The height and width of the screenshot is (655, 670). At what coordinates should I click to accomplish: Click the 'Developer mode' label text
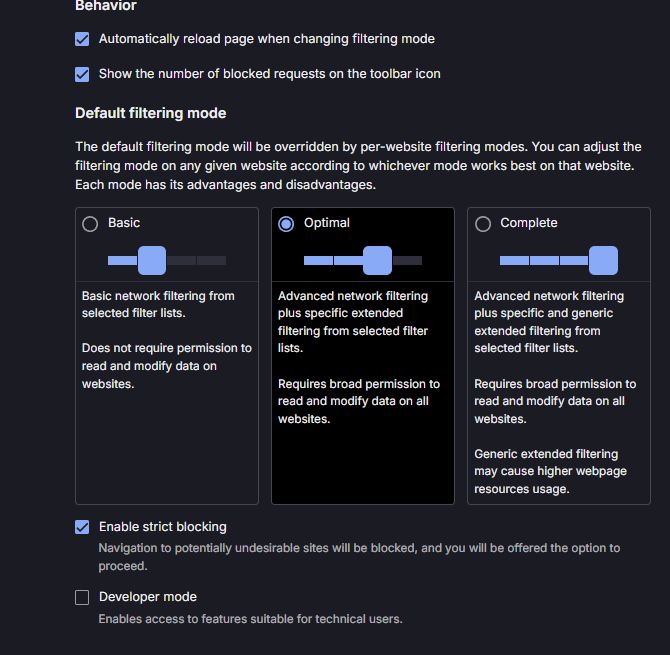[x=148, y=597]
